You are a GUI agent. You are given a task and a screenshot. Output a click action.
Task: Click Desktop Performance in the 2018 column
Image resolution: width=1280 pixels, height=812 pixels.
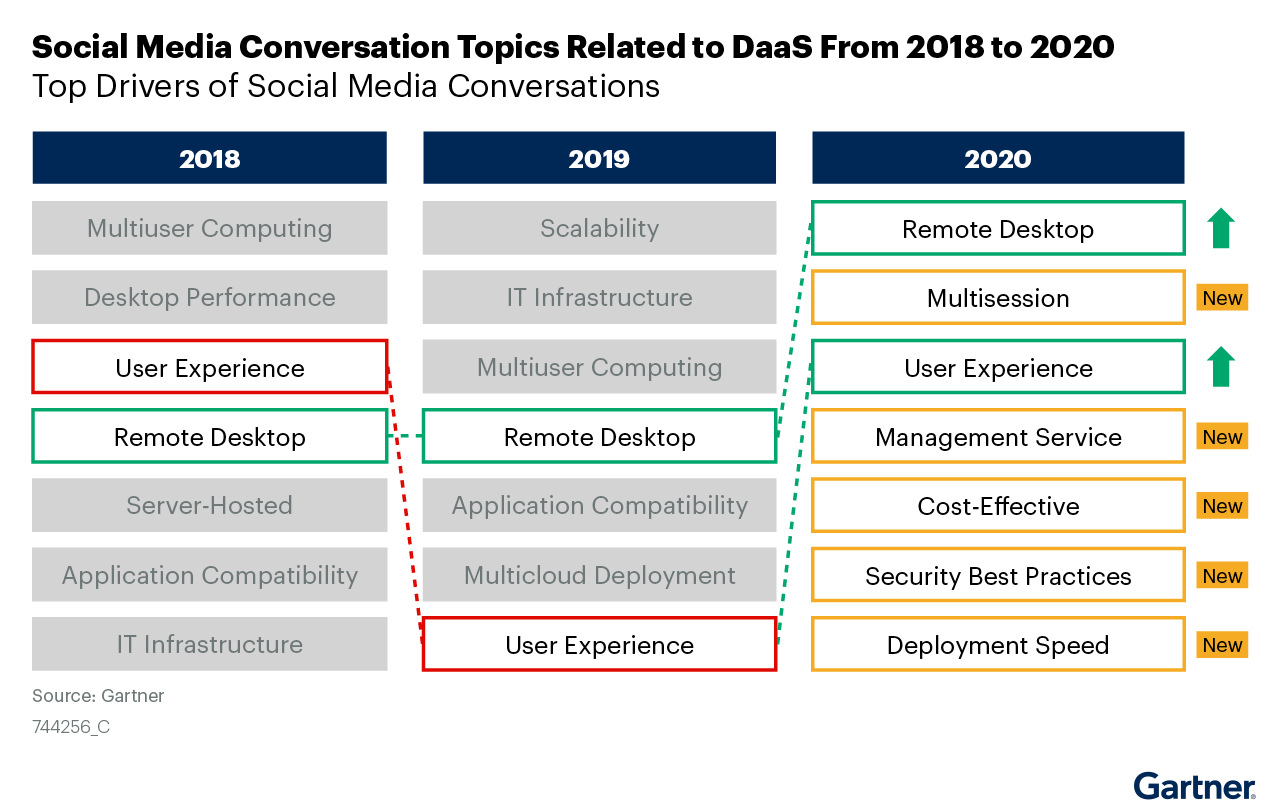coord(209,297)
